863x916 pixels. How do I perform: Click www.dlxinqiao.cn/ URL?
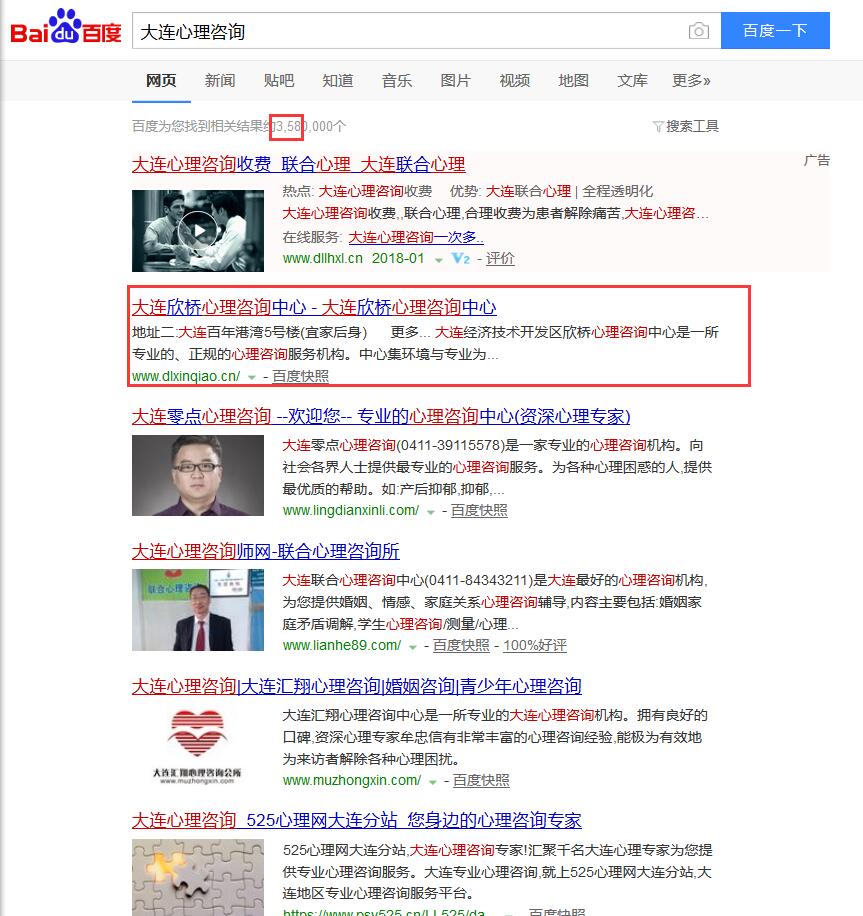coord(186,376)
